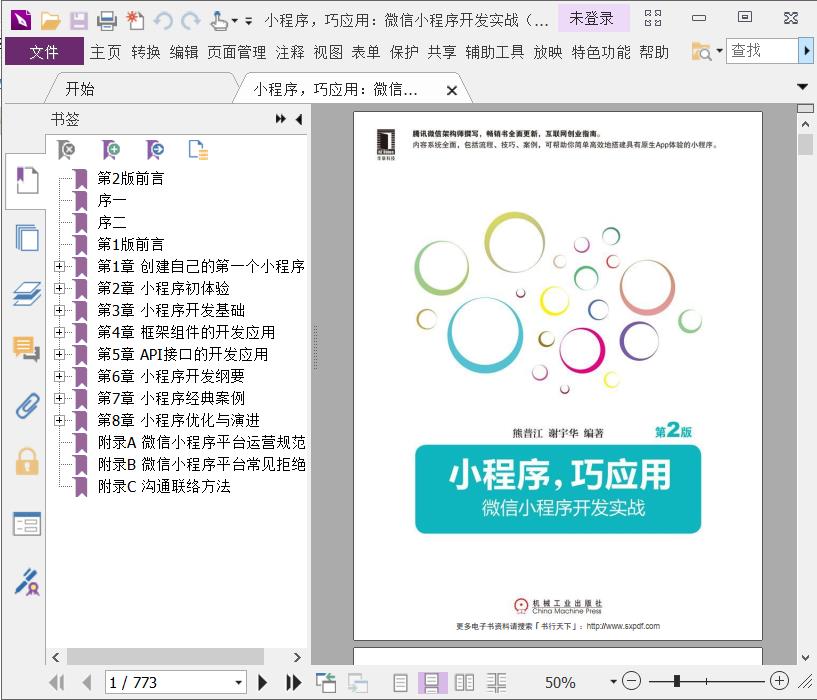Switch to facing two-page view
Screen dimensions: 817x700
pyautogui.click(x=464, y=682)
